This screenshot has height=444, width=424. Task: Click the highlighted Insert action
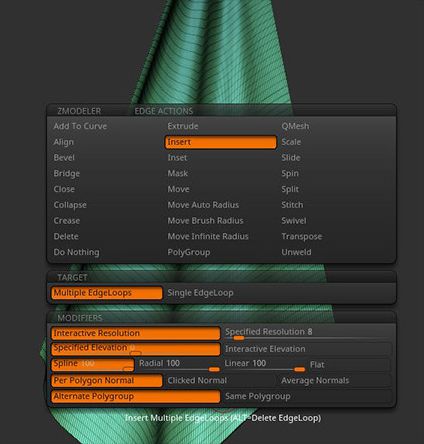pyautogui.click(x=221, y=142)
